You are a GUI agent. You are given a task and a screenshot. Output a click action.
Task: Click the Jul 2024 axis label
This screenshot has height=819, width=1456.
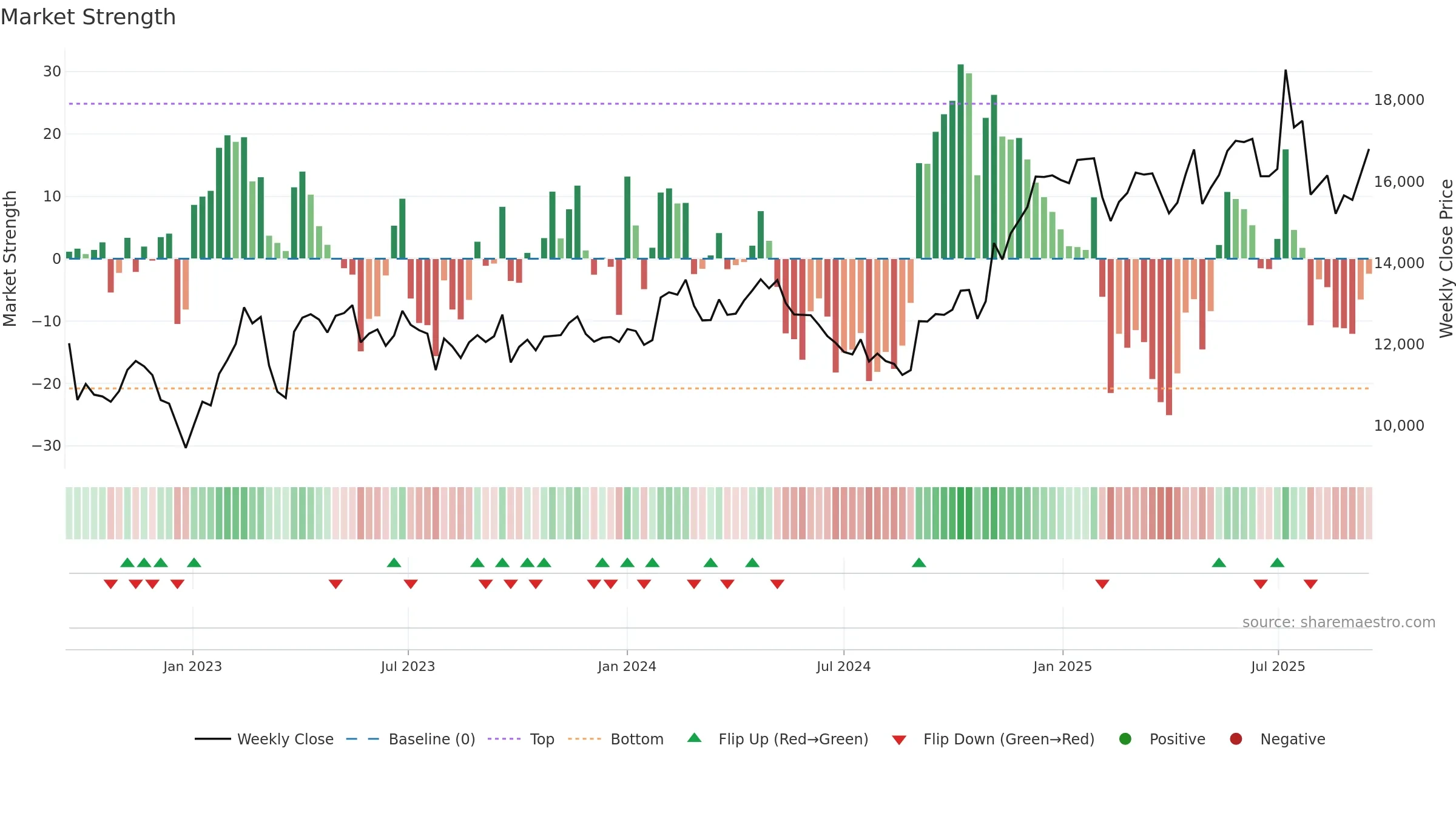point(843,666)
